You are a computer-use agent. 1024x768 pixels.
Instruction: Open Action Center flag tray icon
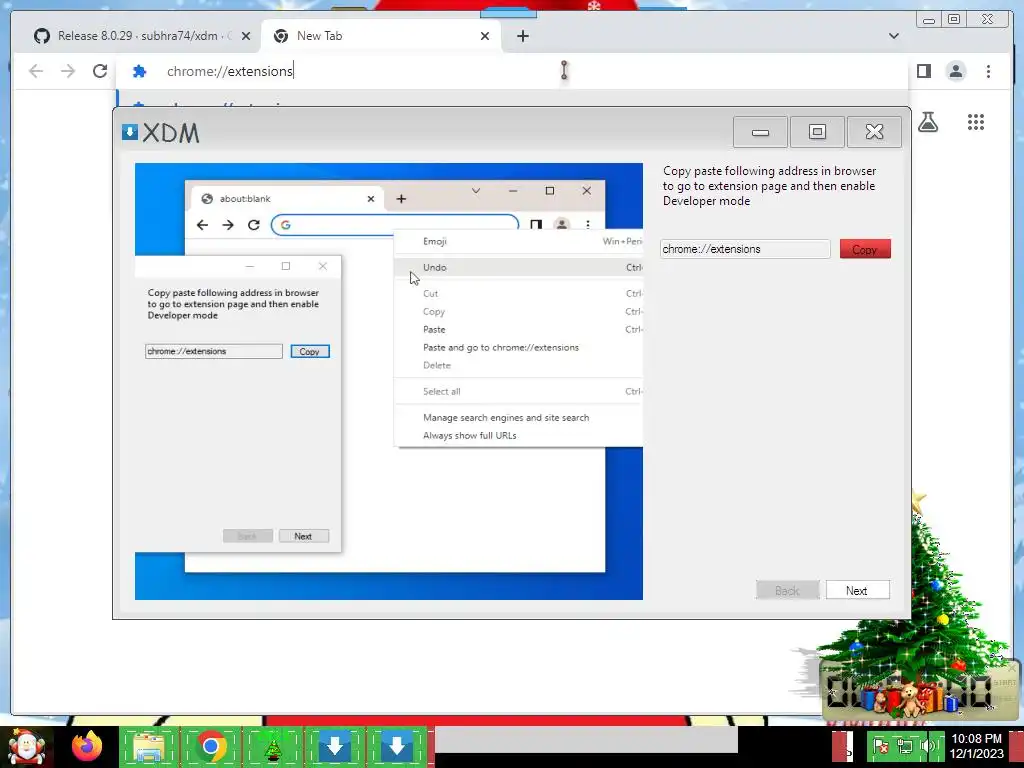click(880, 746)
